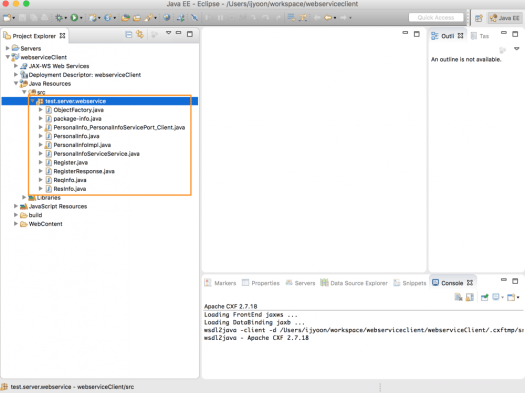Select PersonalInfoImpl.java file
The height and width of the screenshot is (393, 525).
[x=82, y=145]
